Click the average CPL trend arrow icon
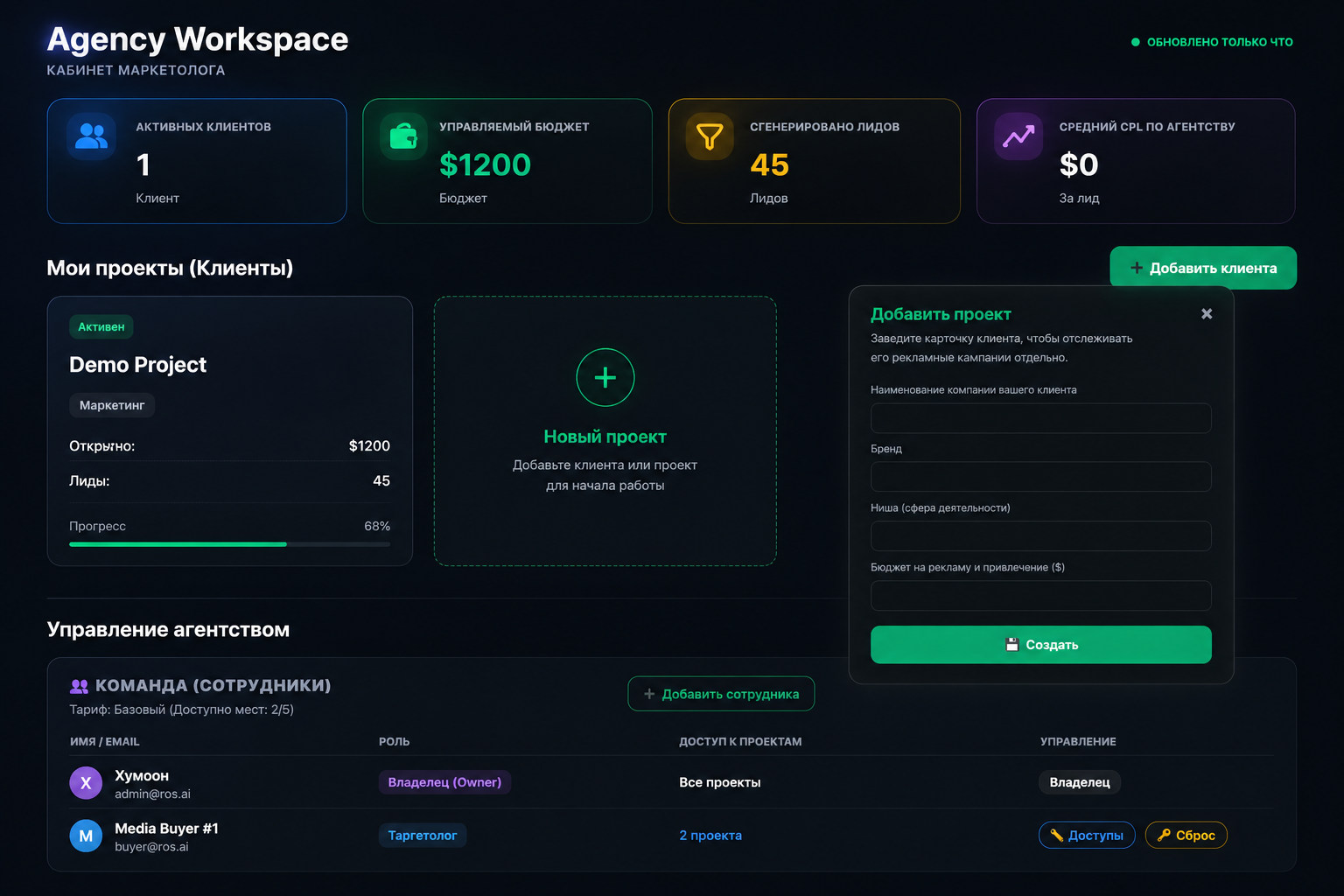This screenshot has height=896, width=1344. [1018, 136]
